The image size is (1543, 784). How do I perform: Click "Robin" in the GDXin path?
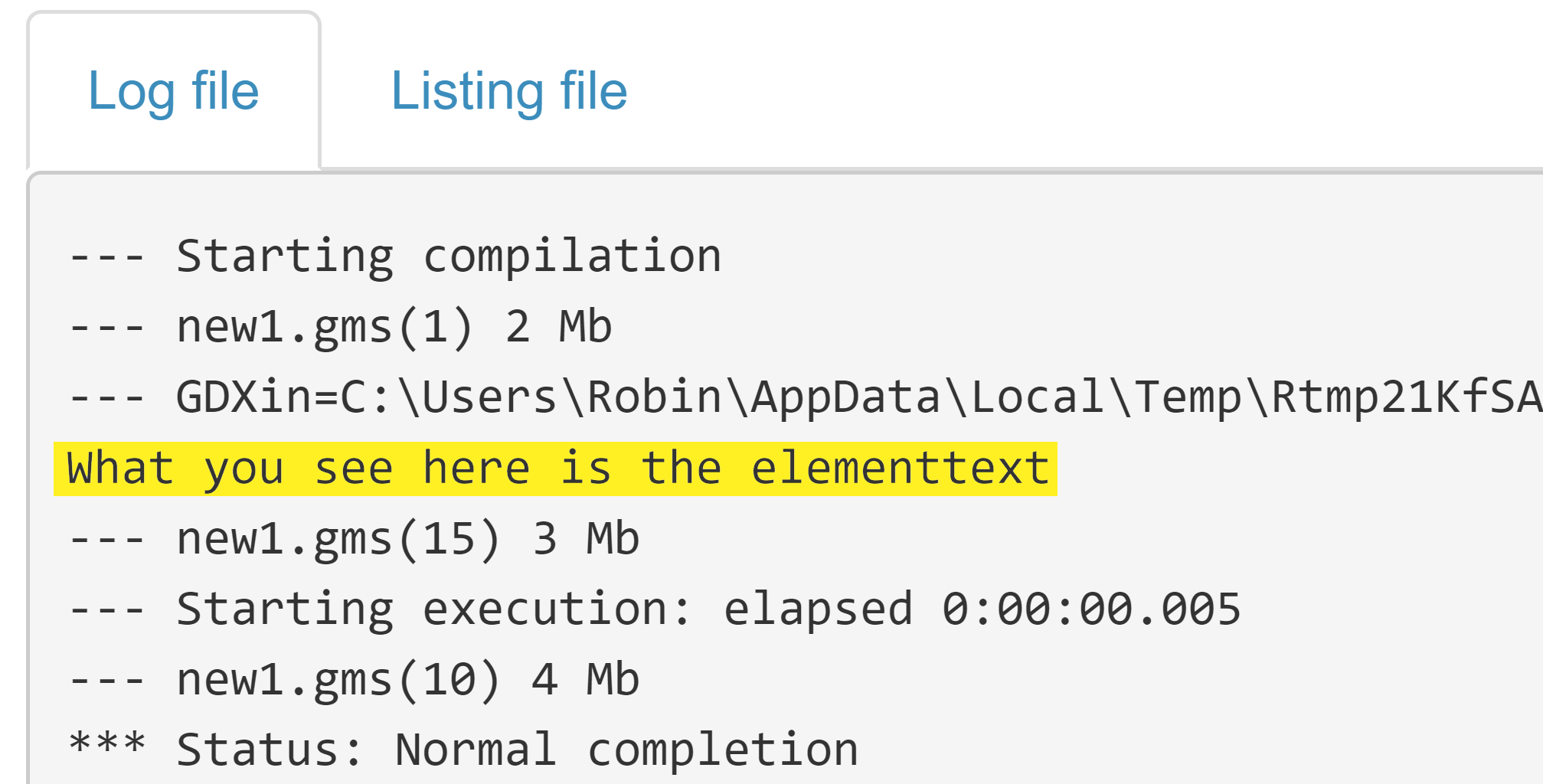(x=654, y=397)
